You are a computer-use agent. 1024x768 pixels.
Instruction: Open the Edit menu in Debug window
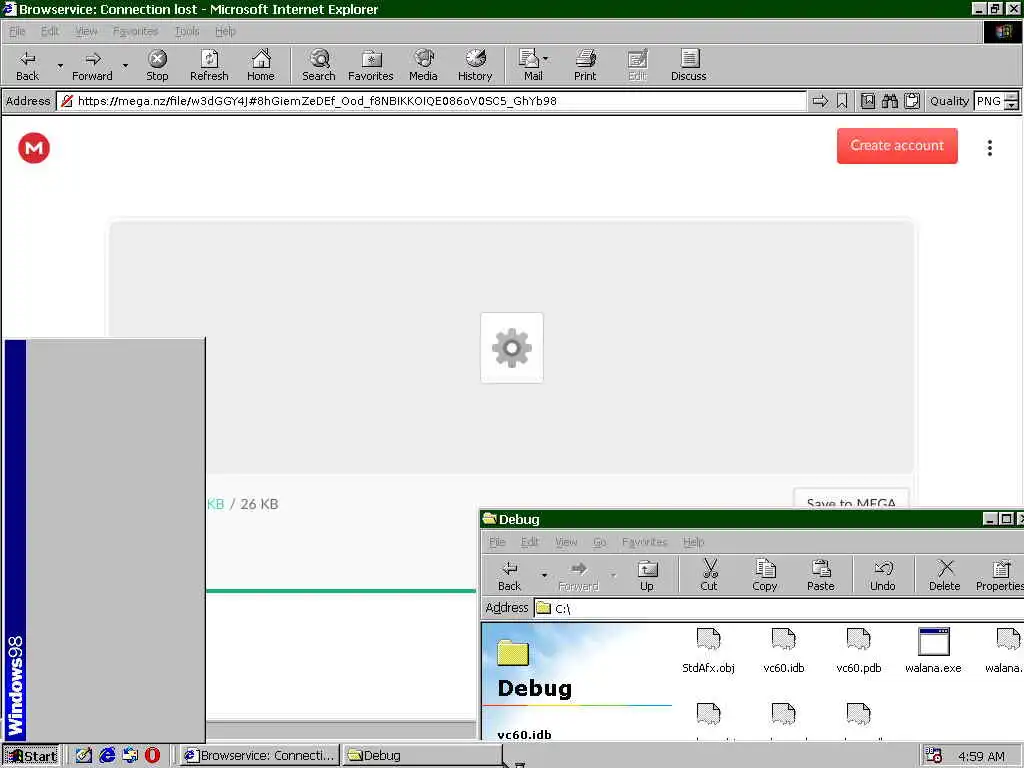pyautogui.click(x=530, y=542)
